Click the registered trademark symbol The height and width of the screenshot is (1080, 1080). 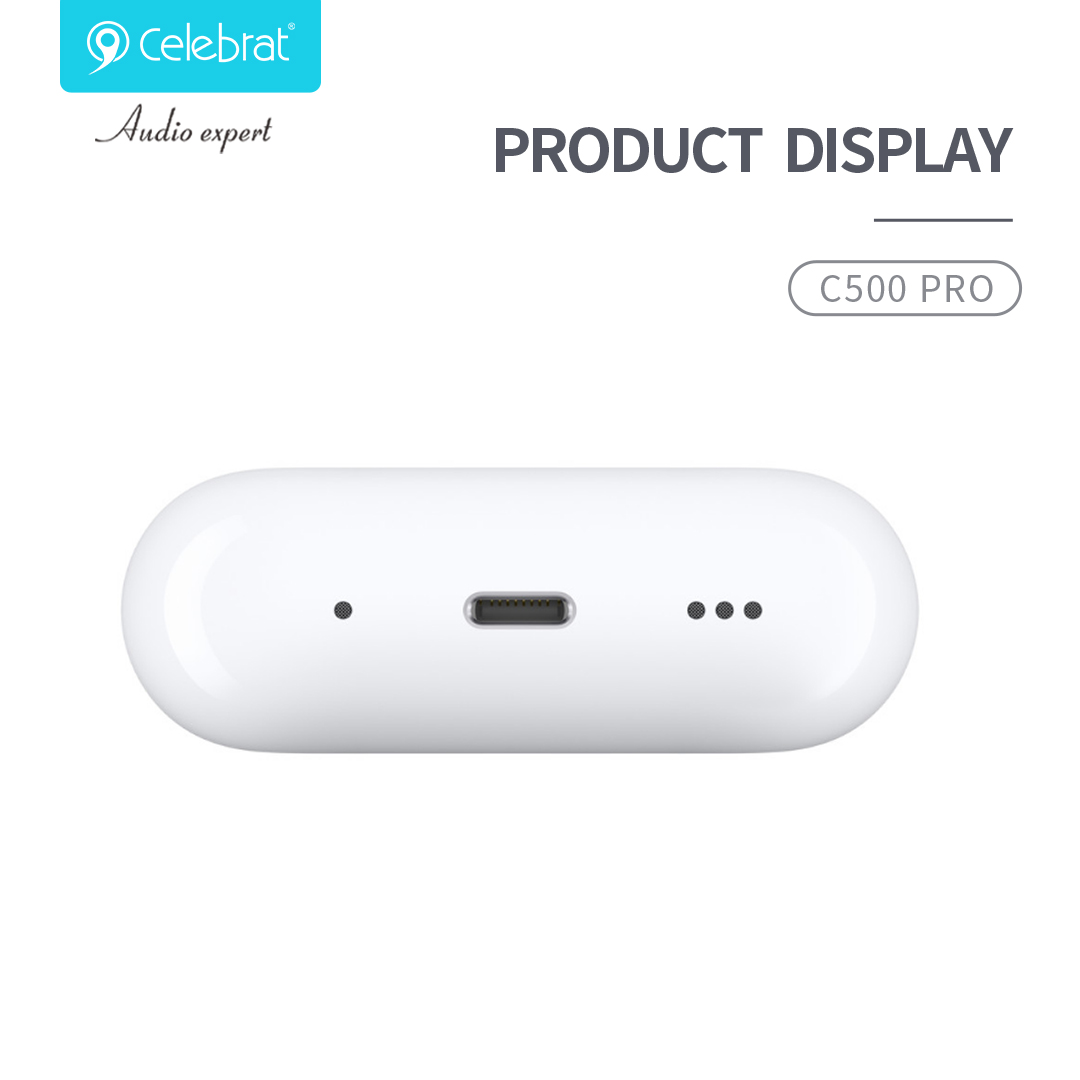point(291,26)
